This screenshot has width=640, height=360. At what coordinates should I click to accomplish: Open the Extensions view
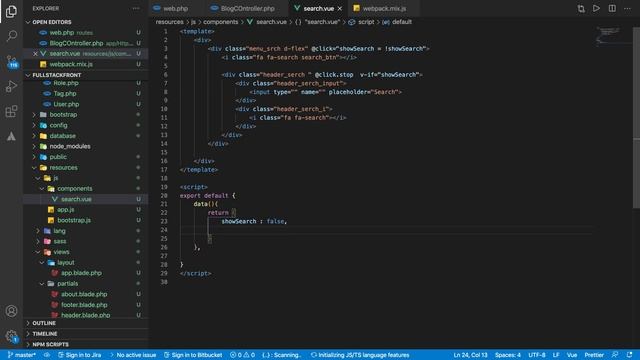(x=11, y=111)
